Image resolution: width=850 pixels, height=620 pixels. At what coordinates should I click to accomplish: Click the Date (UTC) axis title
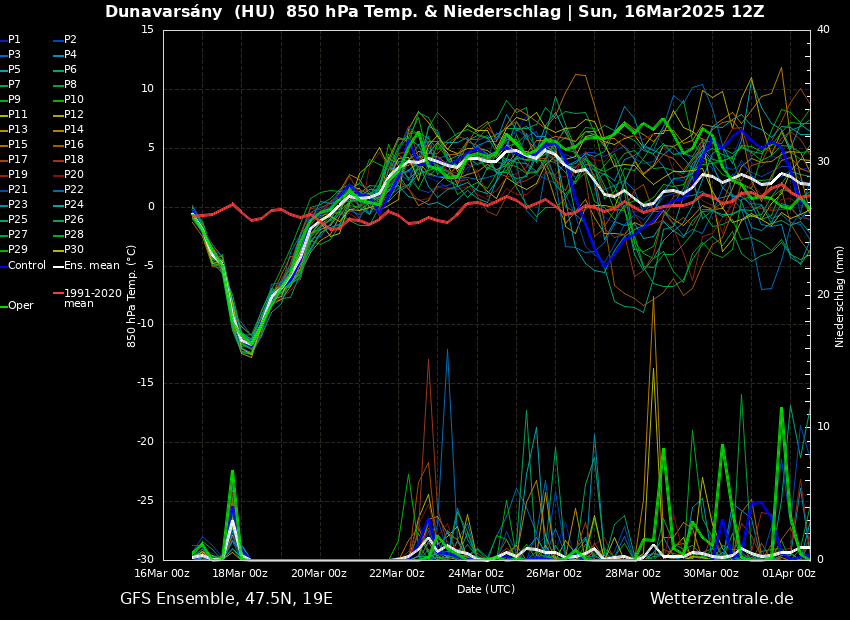[486, 589]
